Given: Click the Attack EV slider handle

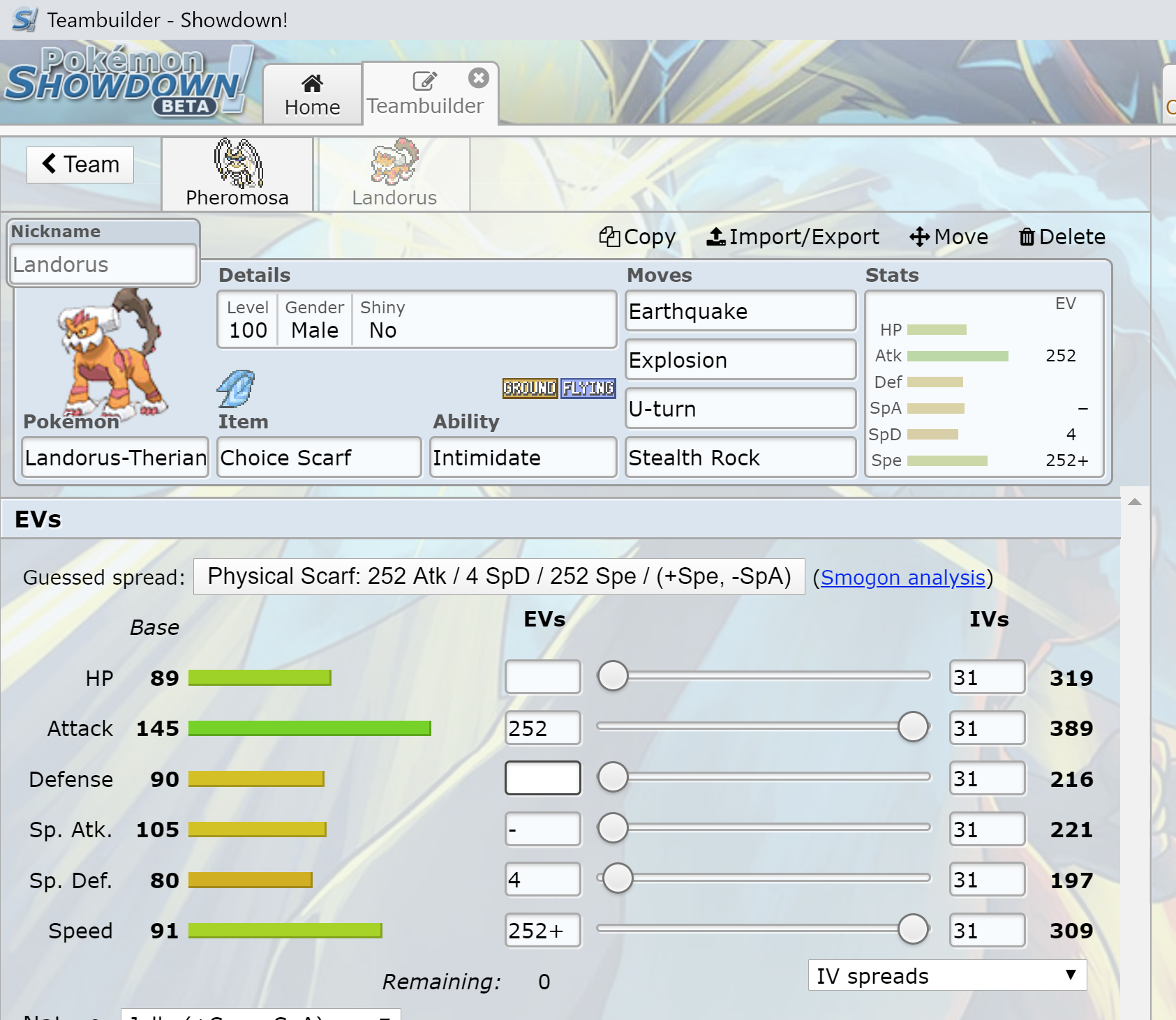Looking at the screenshot, I should click(x=913, y=727).
